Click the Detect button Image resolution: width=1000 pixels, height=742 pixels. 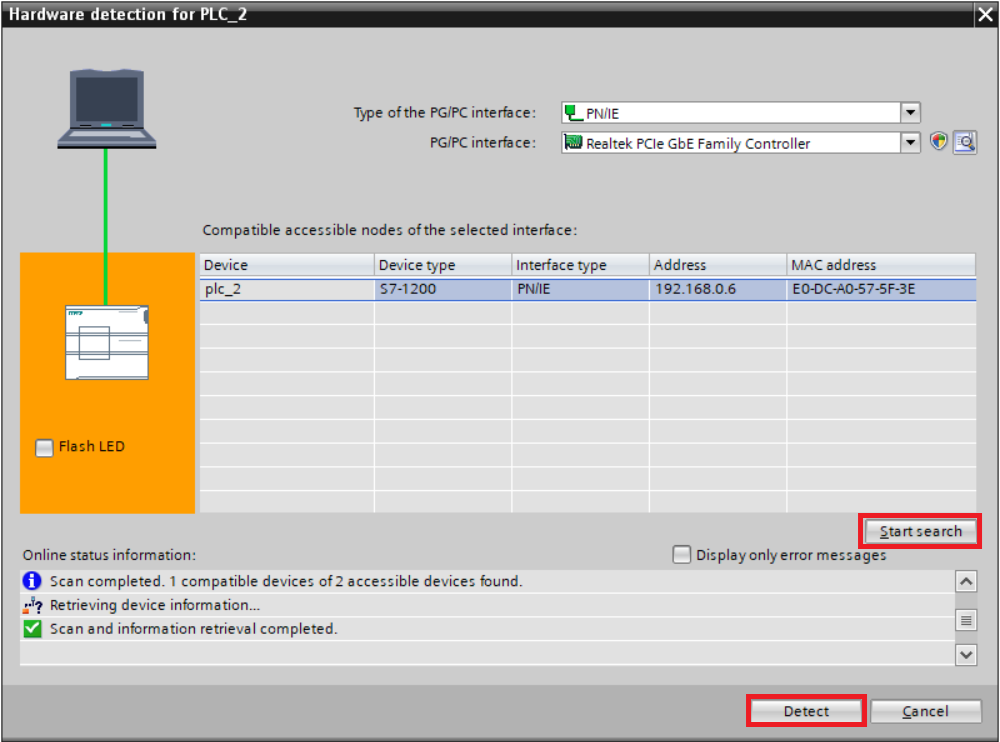(x=806, y=711)
